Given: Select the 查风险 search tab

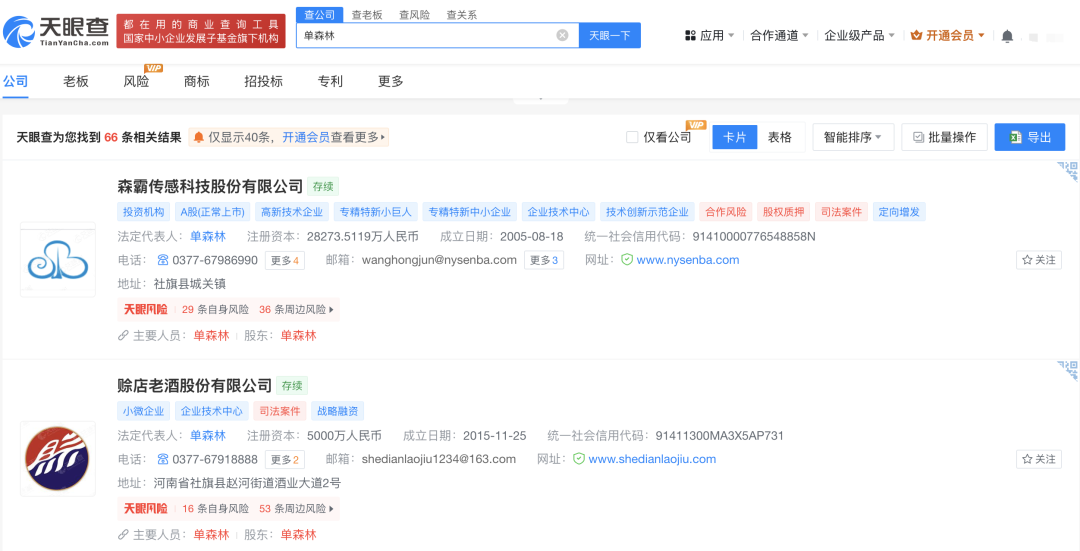Looking at the screenshot, I should point(415,15).
